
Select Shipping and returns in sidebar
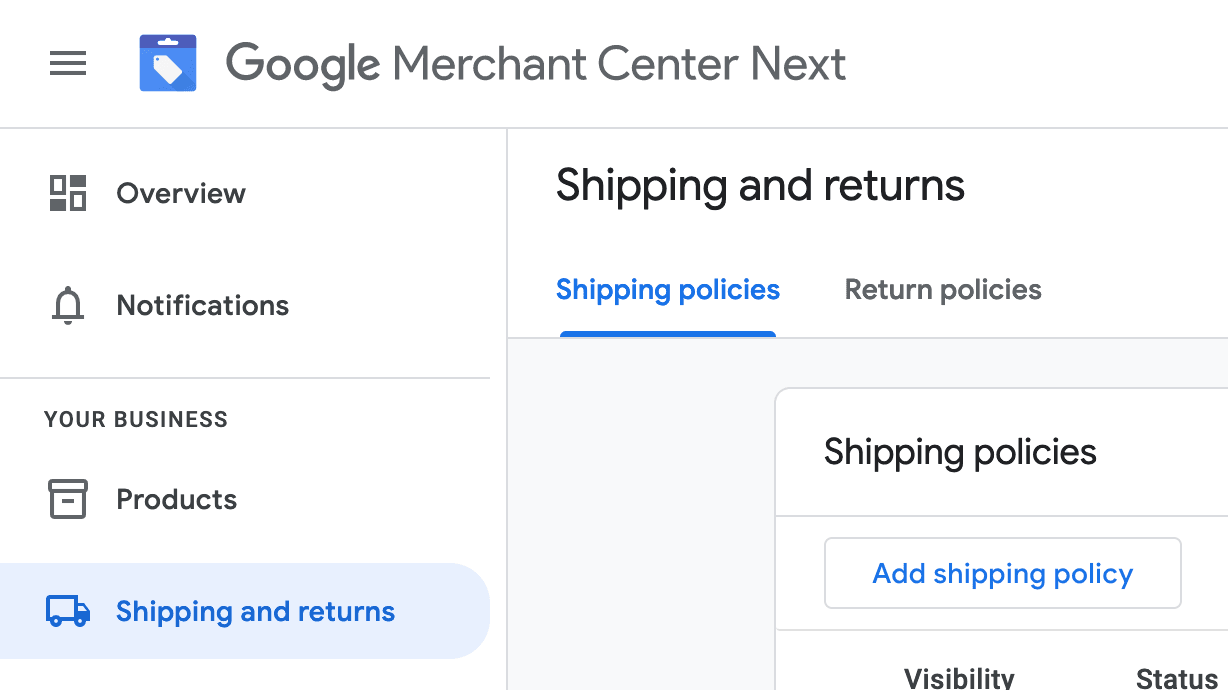point(255,610)
